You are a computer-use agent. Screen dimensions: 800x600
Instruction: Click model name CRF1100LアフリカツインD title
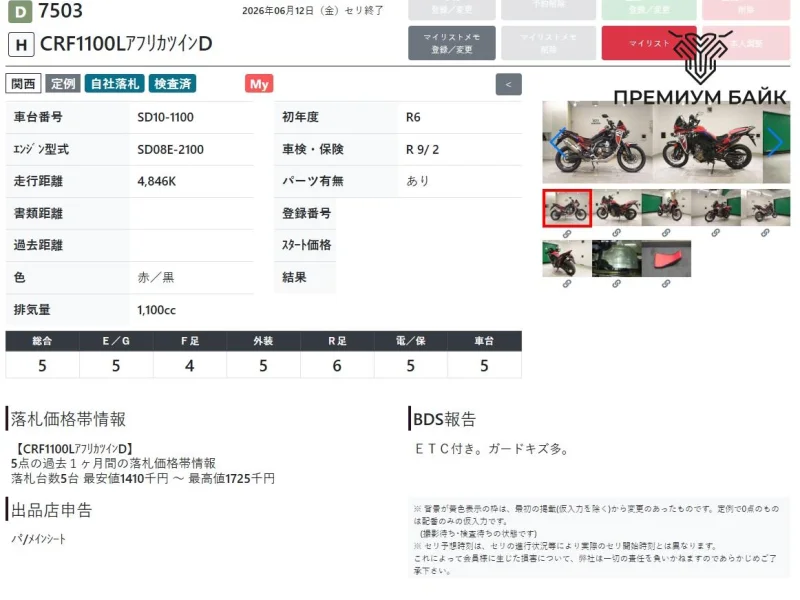click(126, 44)
